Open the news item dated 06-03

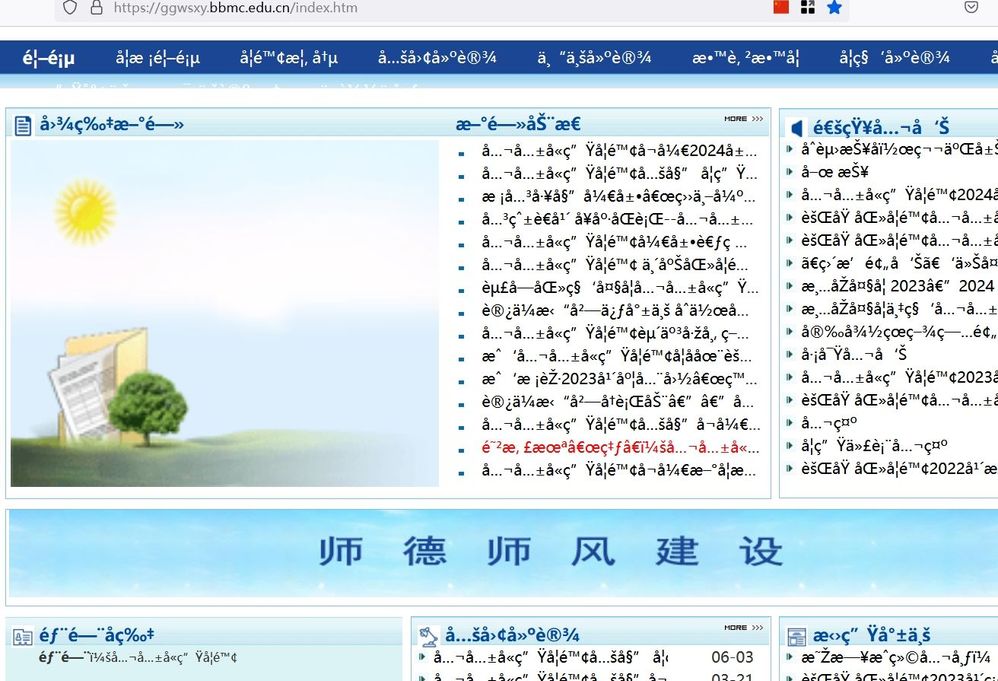pos(550,658)
